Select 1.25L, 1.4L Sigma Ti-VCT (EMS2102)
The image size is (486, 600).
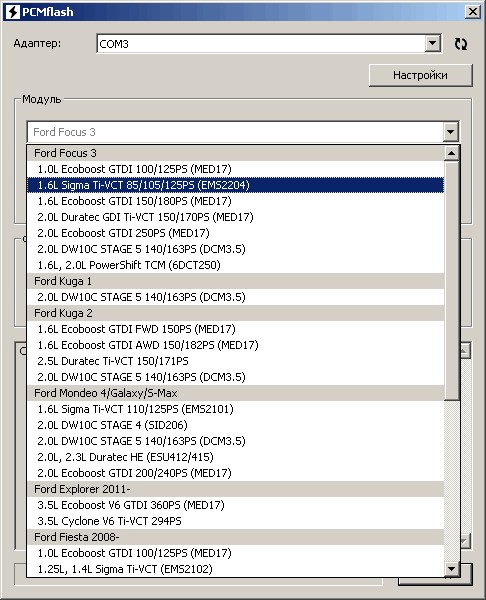(235, 569)
